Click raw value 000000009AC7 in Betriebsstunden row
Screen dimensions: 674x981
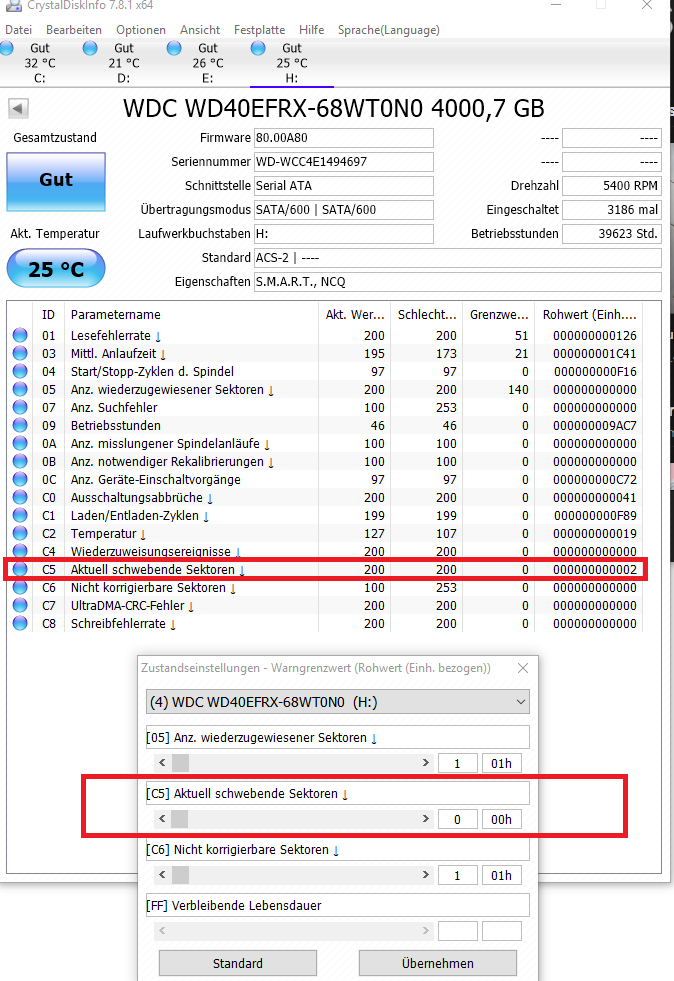click(x=595, y=425)
